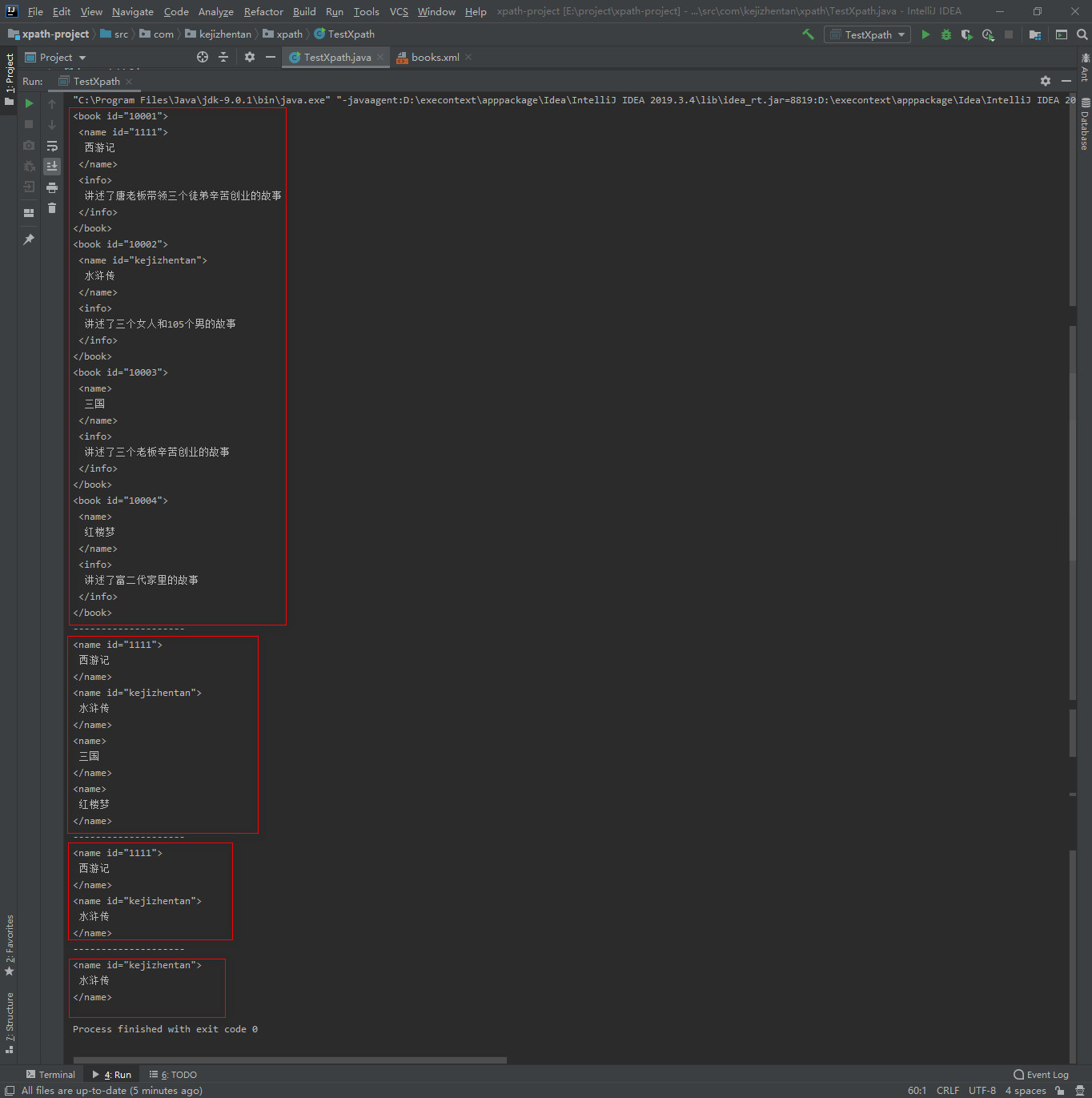Click the console line with book id="10003"
Viewport: 1092px width, 1098px height.
point(120,372)
